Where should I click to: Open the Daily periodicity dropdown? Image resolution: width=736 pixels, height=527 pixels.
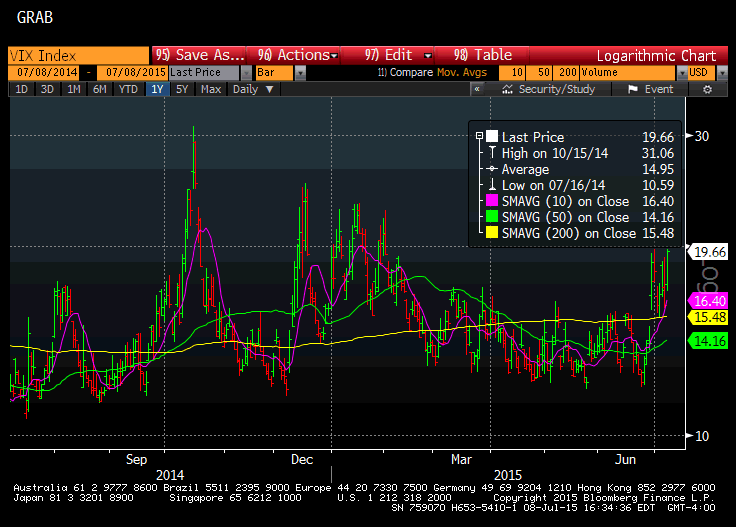coord(253,89)
